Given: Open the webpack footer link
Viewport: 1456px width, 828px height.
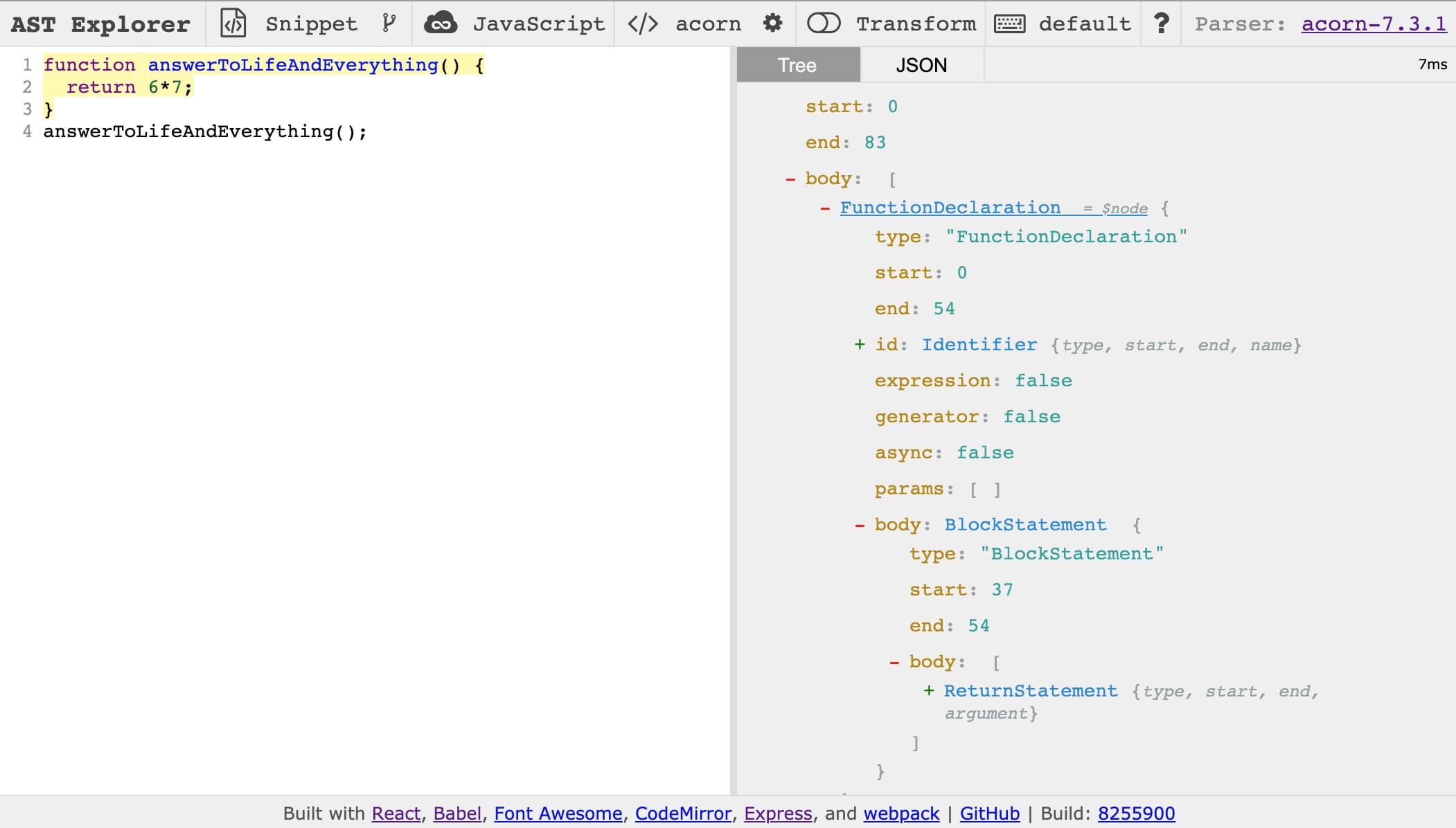Looking at the screenshot, I should [x=901, y=813].
